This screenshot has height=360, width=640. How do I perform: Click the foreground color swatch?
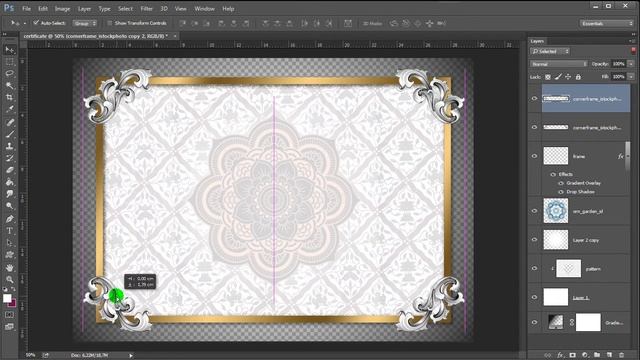pyautogui.click(x=7, y=298)
